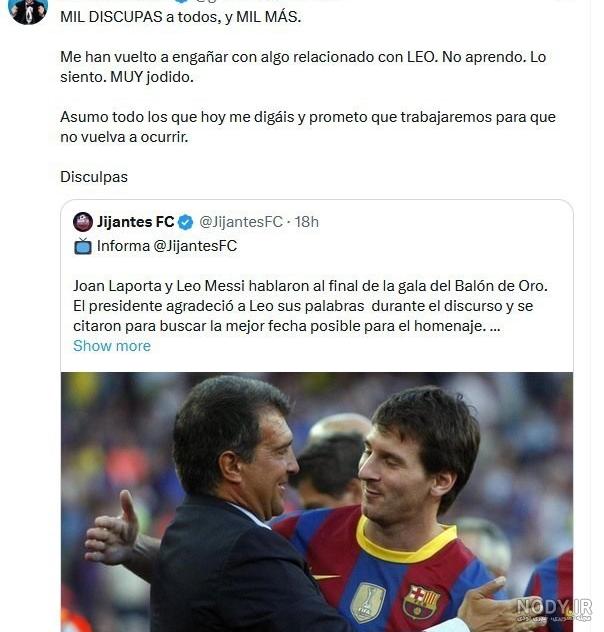The height and width of the screenshot is (632, 604).
Task: Open the attached photo of the quoted tweet
Action: click(317, 502)
